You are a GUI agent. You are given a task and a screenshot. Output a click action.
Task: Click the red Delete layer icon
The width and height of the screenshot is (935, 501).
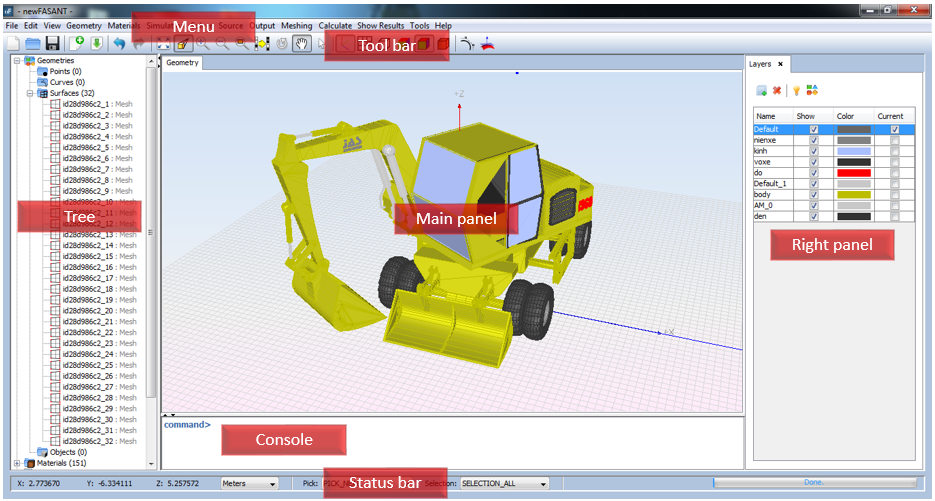777,91
